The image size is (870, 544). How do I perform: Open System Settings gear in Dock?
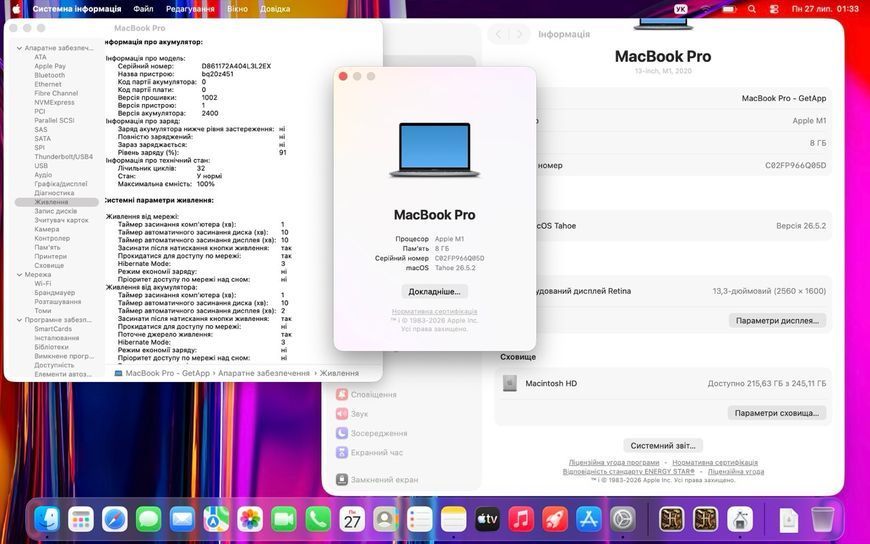623,520
